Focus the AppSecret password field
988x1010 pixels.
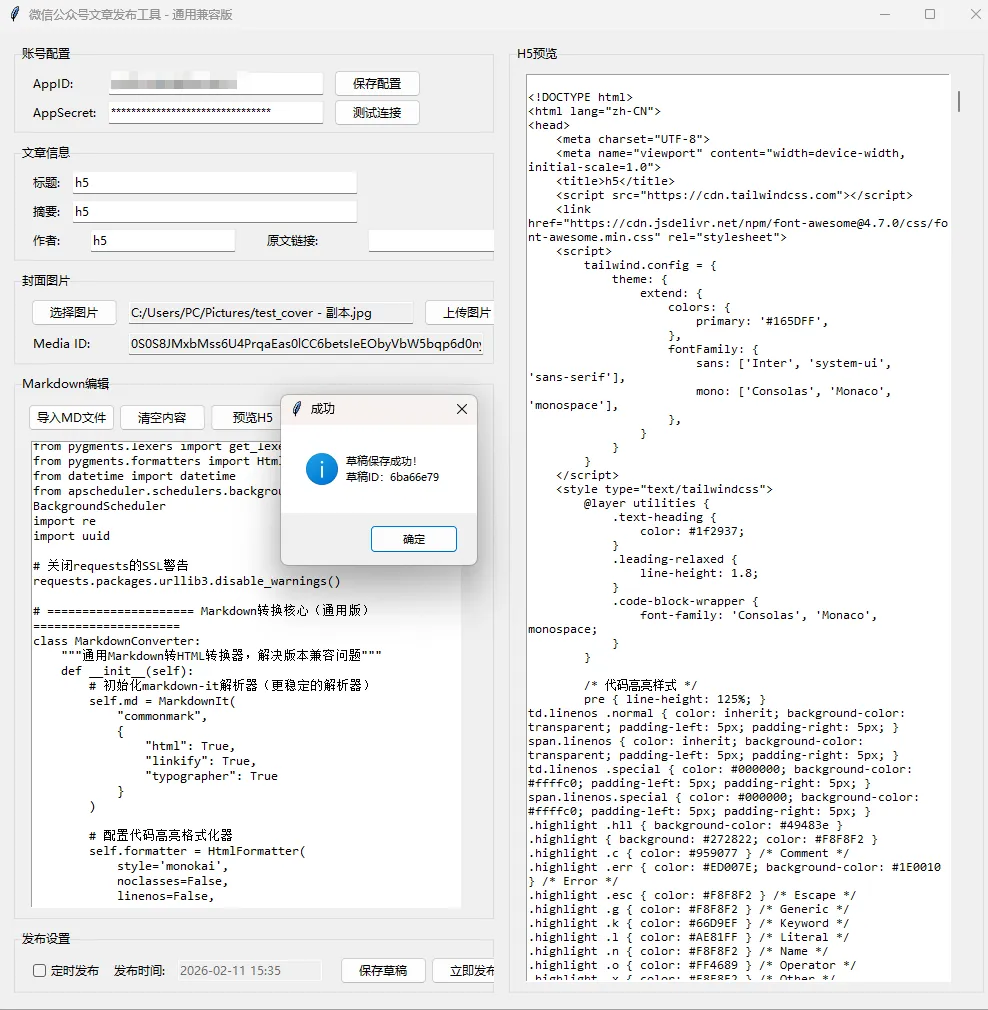pos(216,112)
